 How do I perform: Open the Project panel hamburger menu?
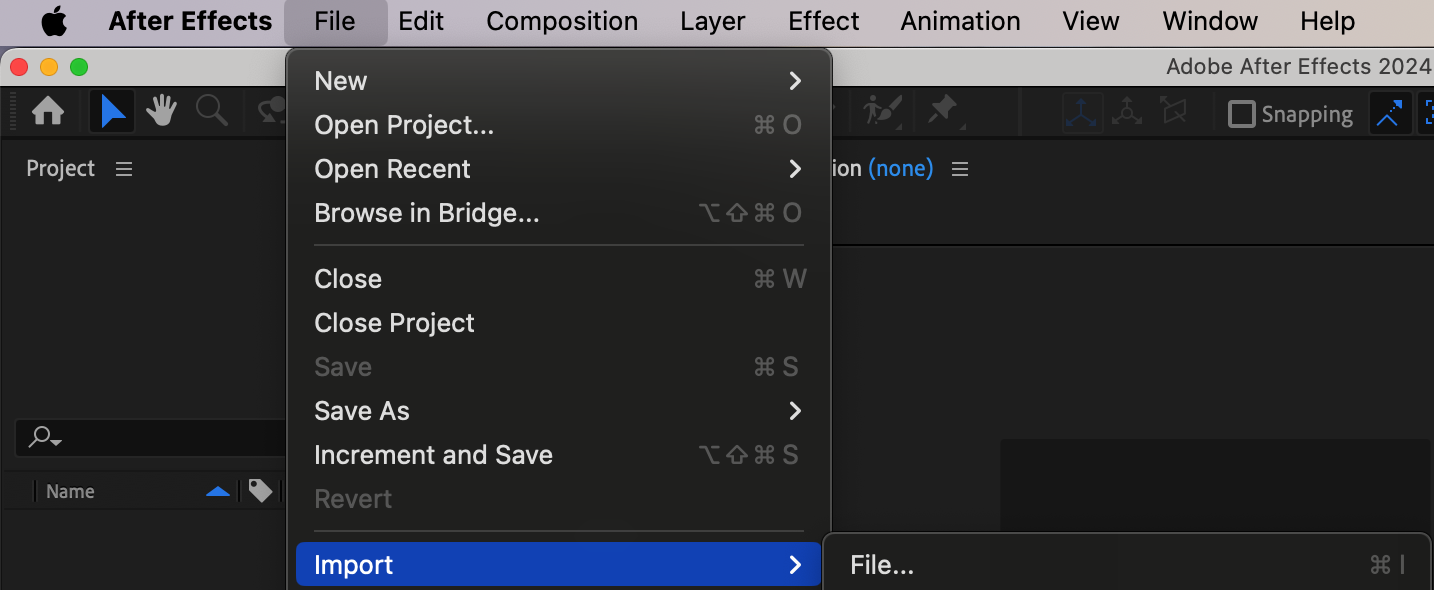(124, 169)
